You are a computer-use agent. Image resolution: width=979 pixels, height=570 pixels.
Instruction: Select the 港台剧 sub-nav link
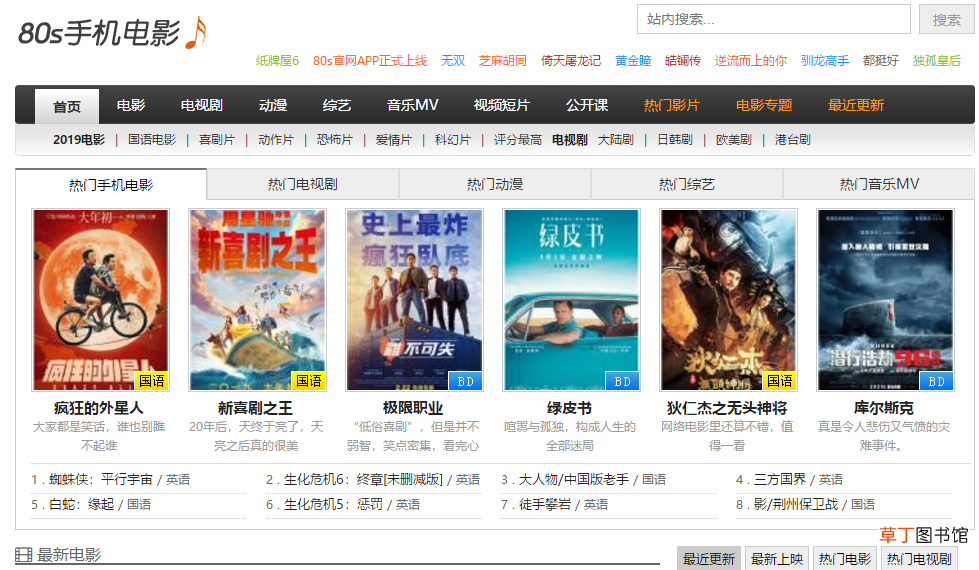click(x=792, y=140)
